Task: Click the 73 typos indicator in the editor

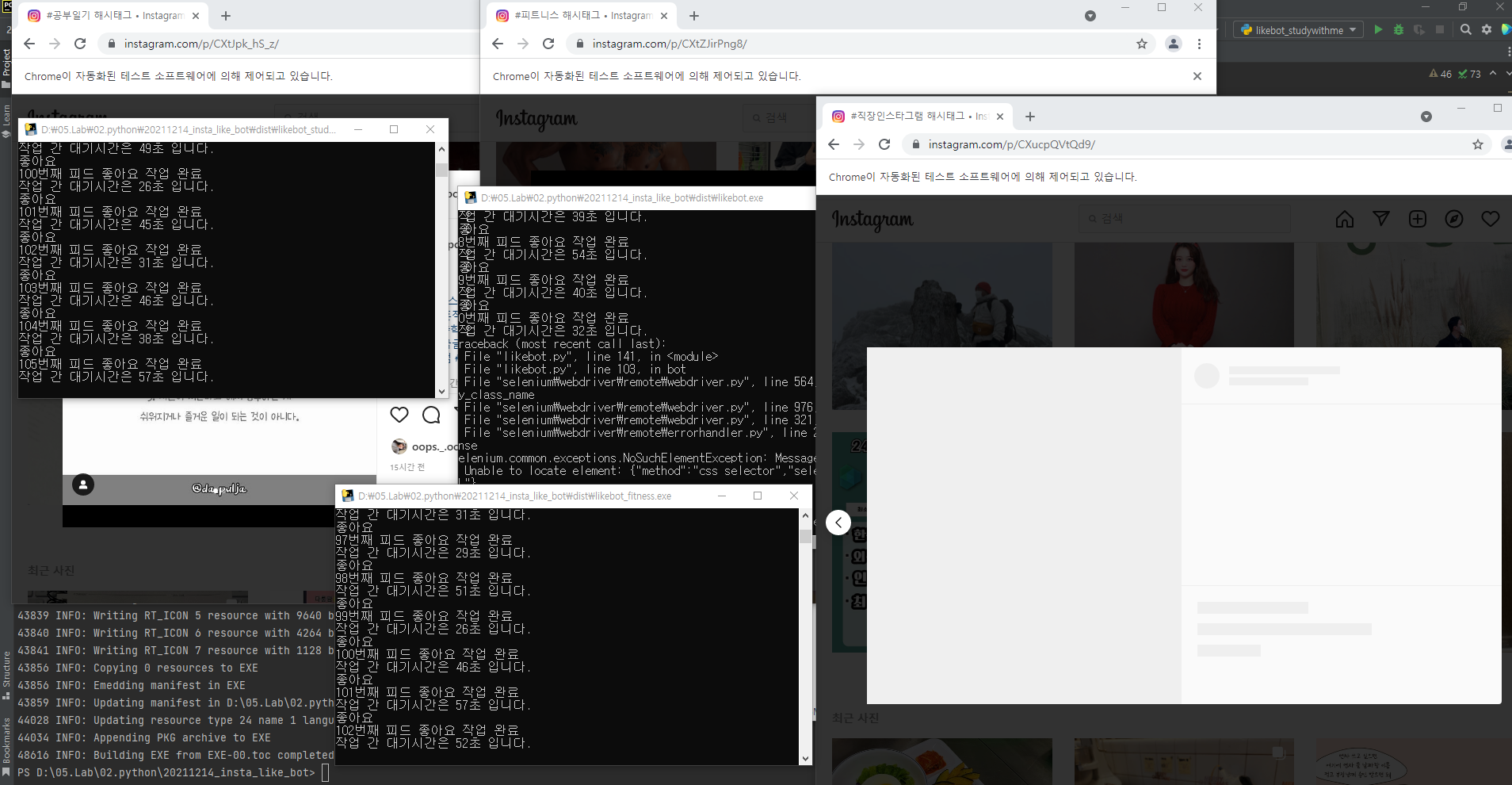Action: click(x=1470, y=74)
